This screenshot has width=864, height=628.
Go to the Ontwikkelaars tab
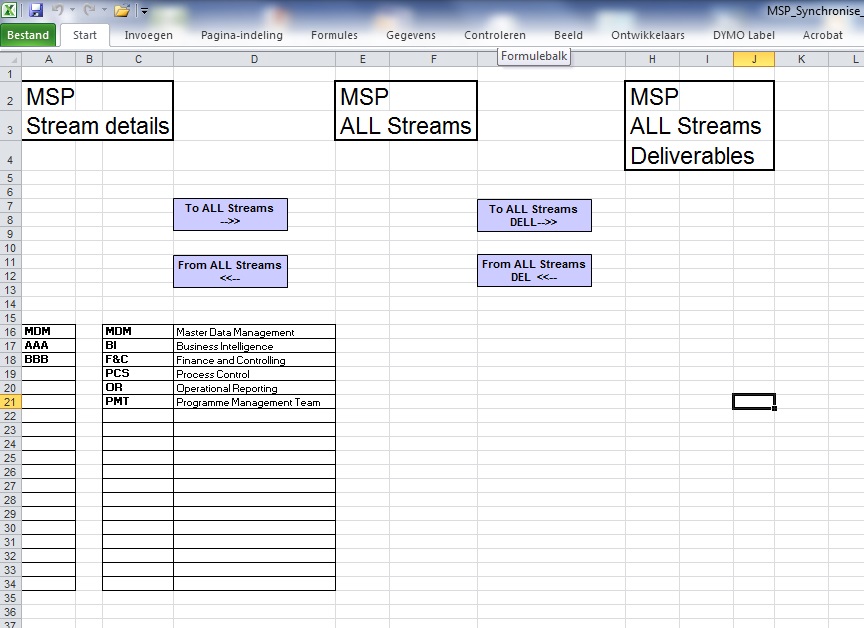(648, 35)
